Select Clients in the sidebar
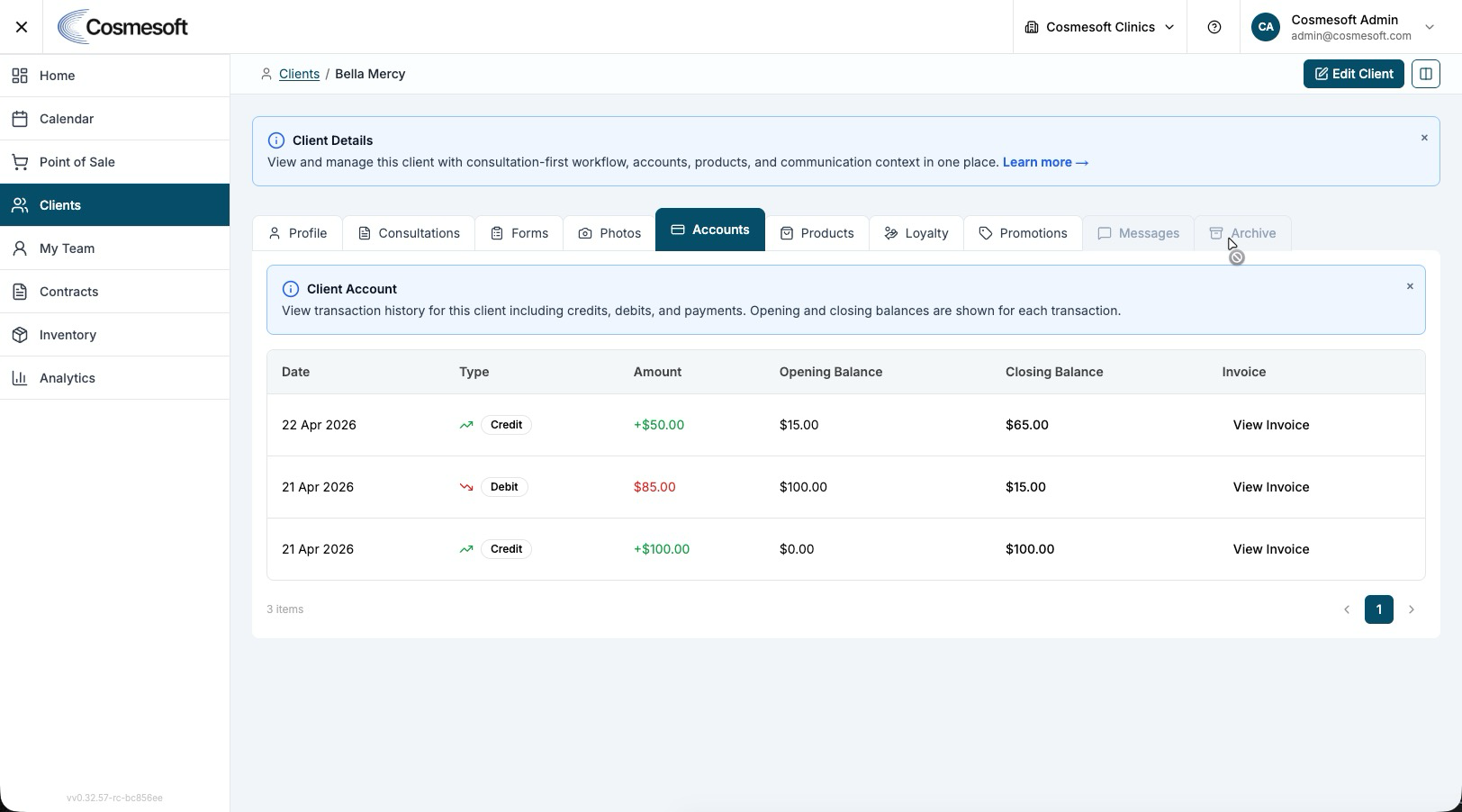1462x812 pixels. pos(114,205)
